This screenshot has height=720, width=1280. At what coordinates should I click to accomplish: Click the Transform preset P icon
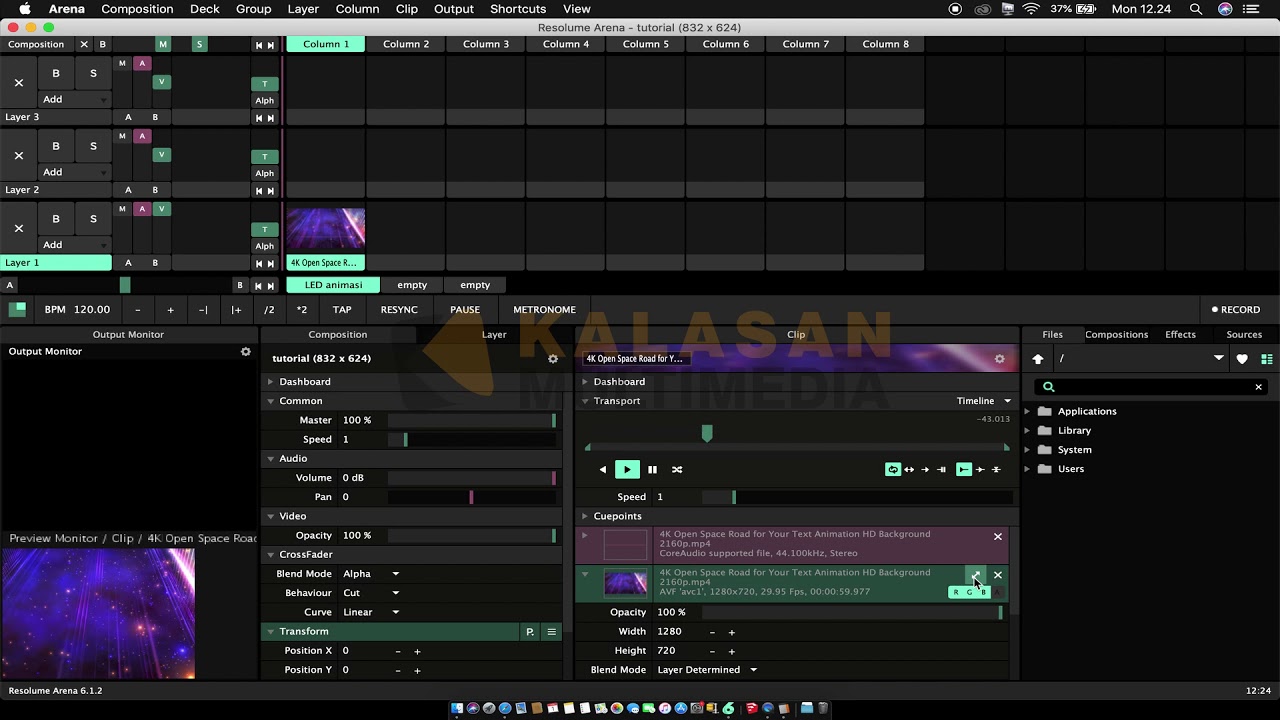tap(530, 632)
